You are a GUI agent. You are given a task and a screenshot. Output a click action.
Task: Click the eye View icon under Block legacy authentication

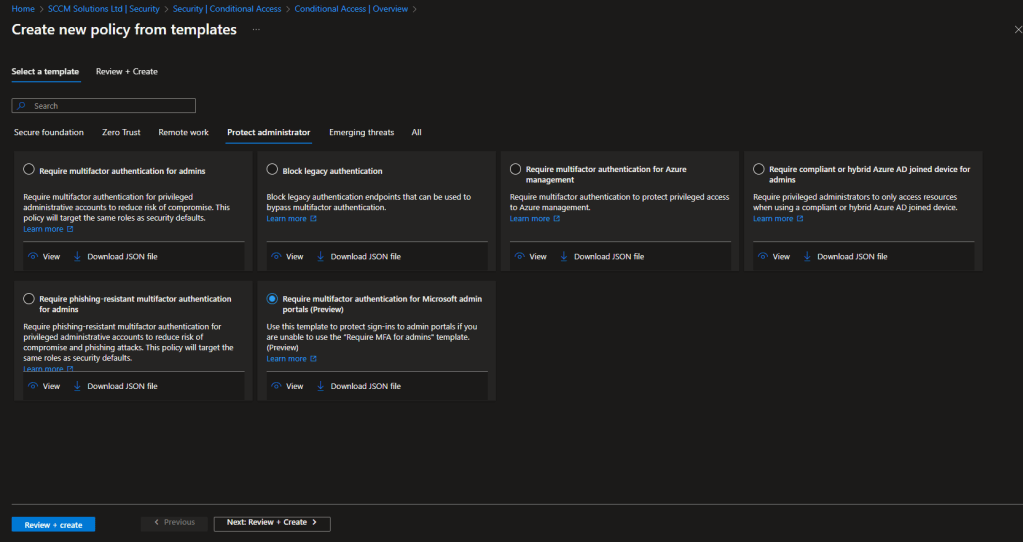[276, 256]
